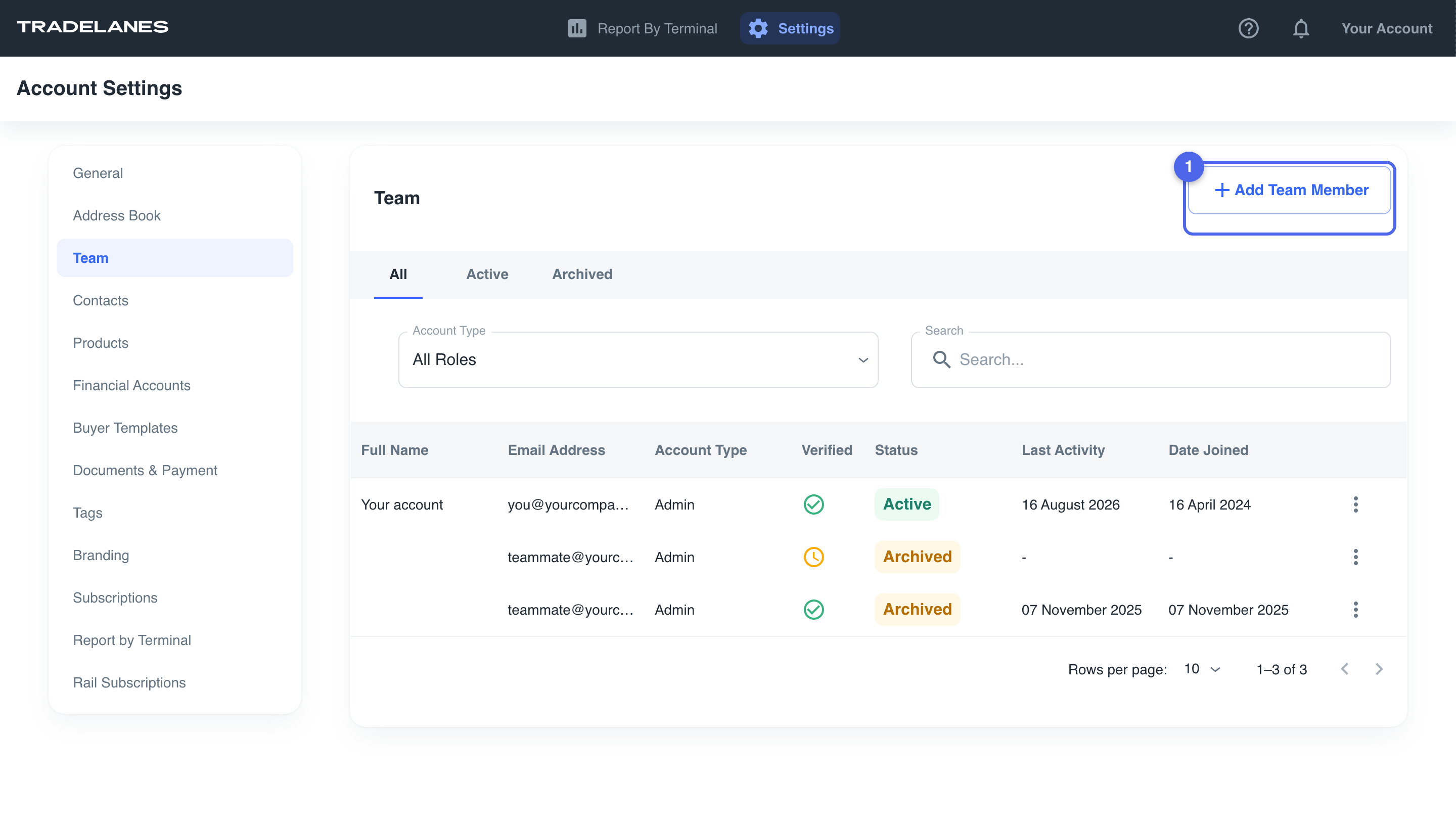
Task: Sort by Date Joined column header
Action: (1208, 450)
